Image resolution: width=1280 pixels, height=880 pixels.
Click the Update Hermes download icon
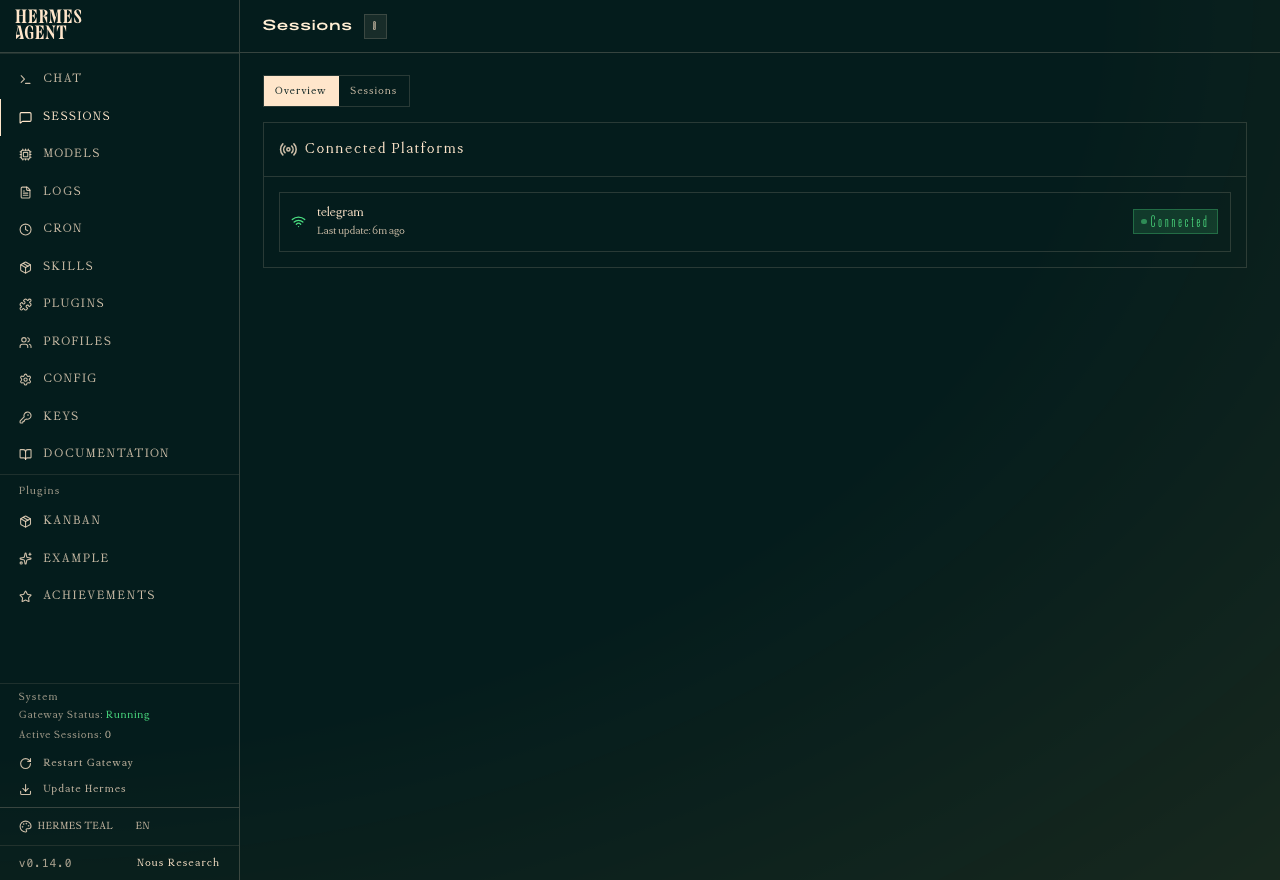pyautogui.click(x=25, y=789)
